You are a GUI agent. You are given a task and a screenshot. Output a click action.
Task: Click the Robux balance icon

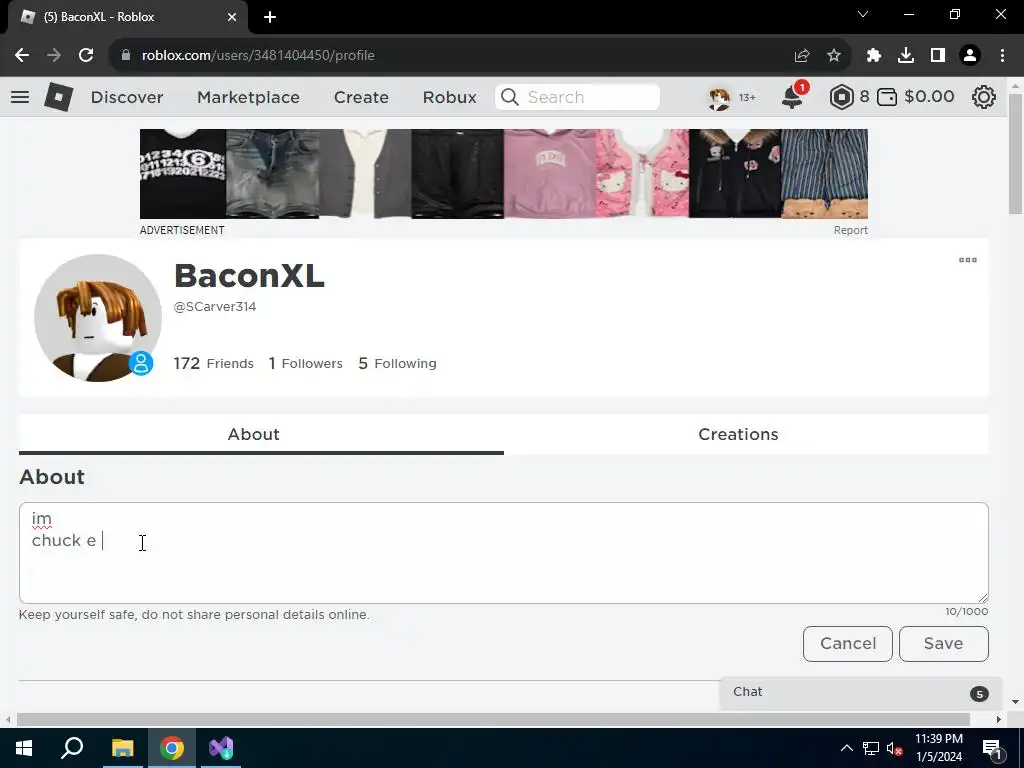841,97
